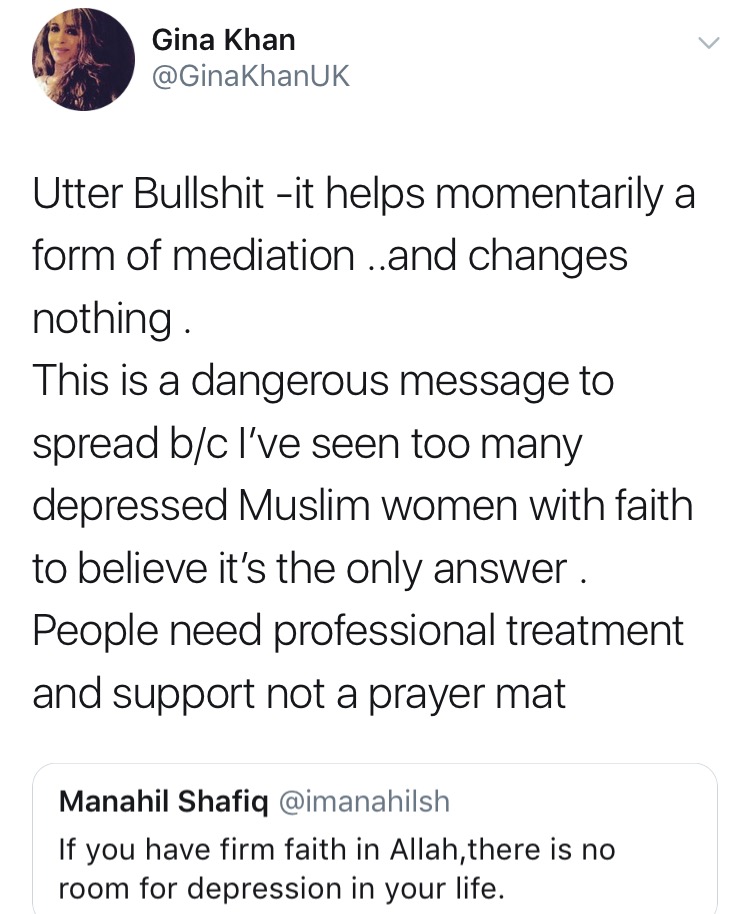Click the line 'This is a dangerous message to'
The image size is (750, 914).
(323, 382)
